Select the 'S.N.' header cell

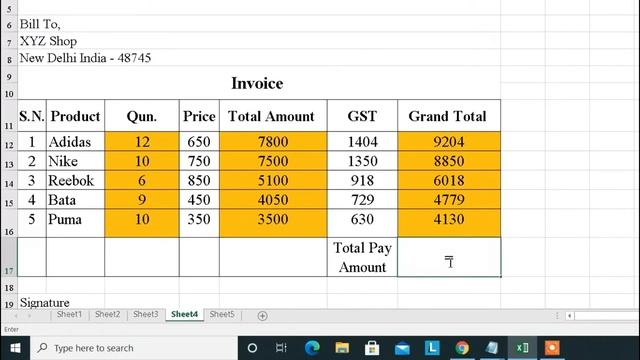coord(32,116)
